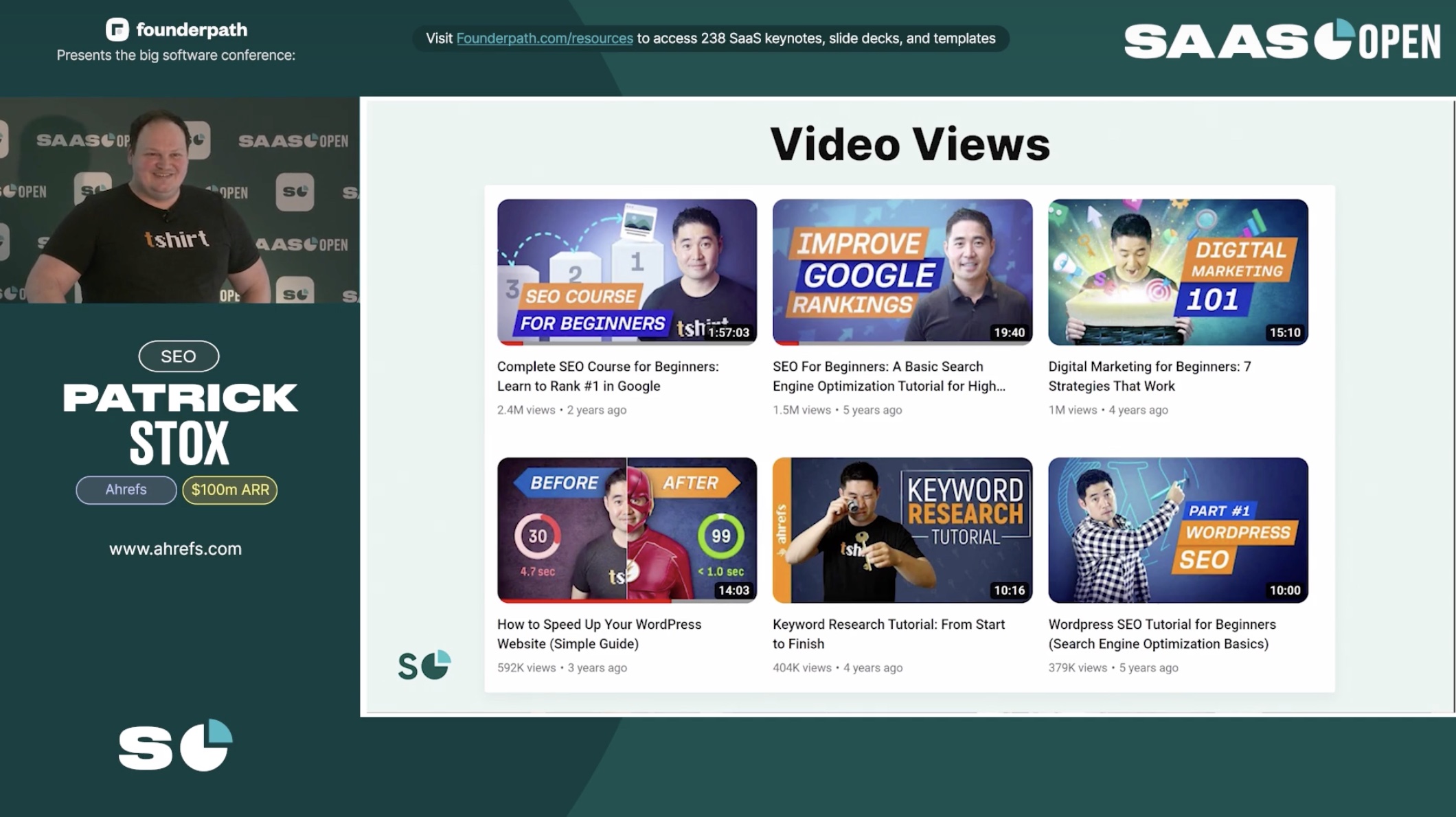
Task: Click the PATRICK STOX speaker name
Action: click(x=180, y=423)
